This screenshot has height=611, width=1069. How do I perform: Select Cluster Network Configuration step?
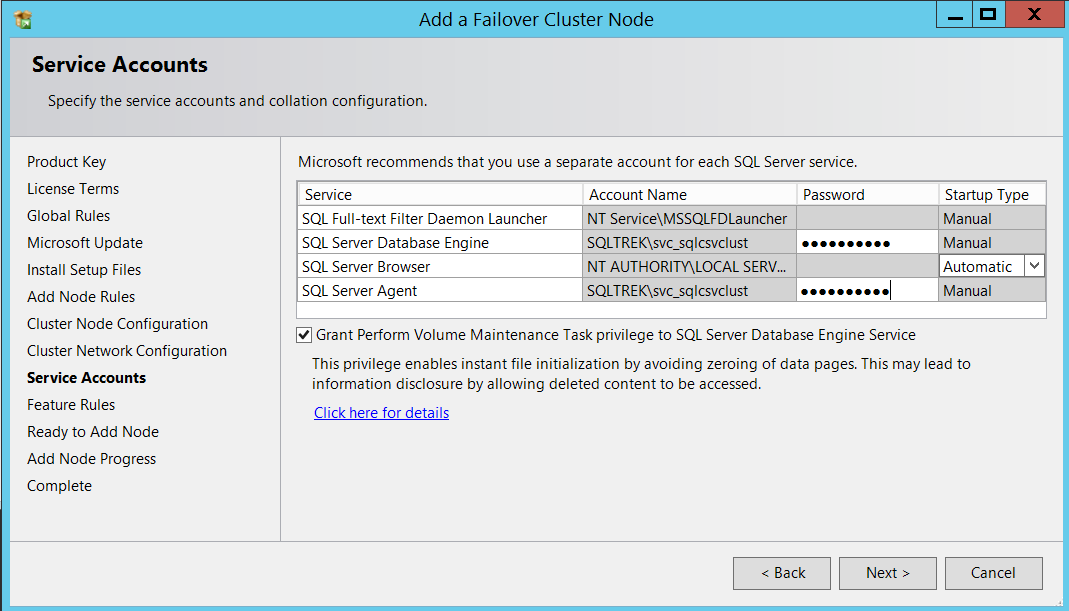pyautogui.click(x=127, y=351)
